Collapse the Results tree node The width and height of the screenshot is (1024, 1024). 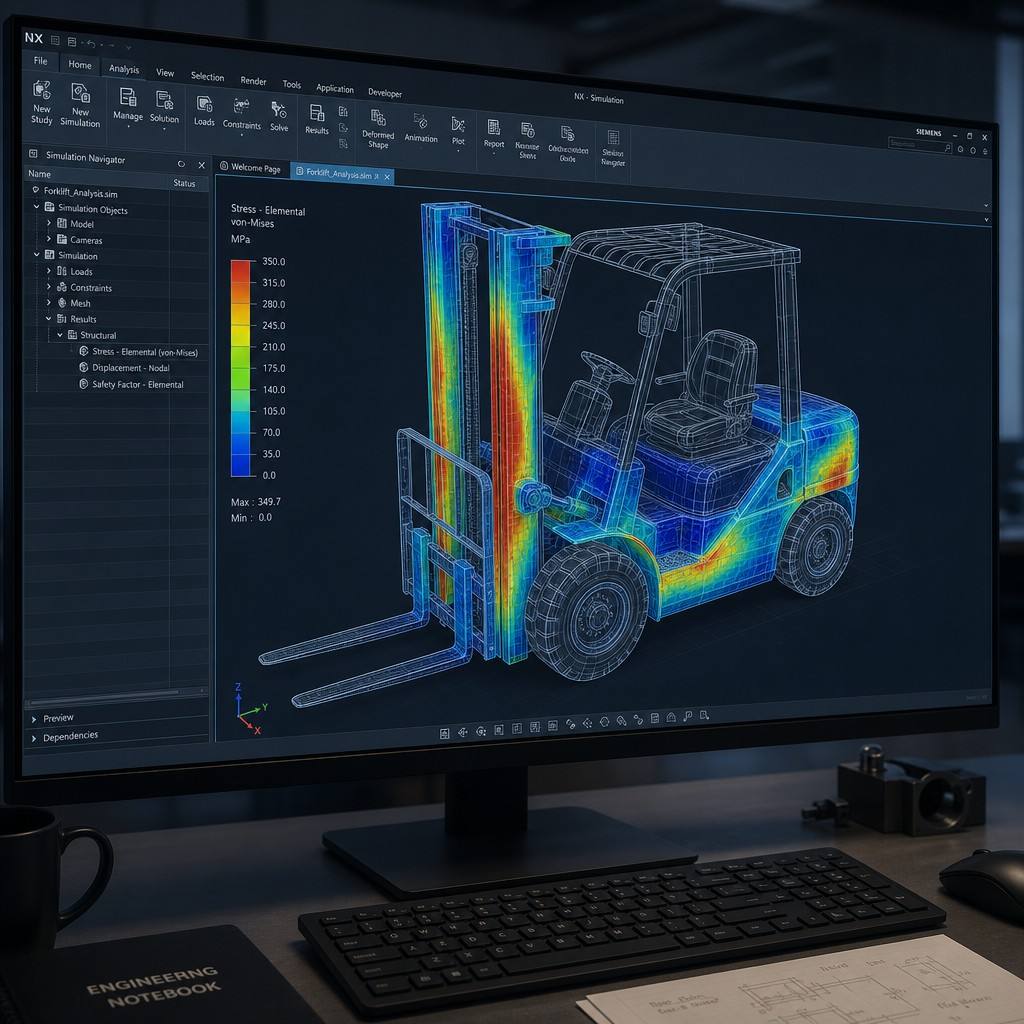click(48, 318)
